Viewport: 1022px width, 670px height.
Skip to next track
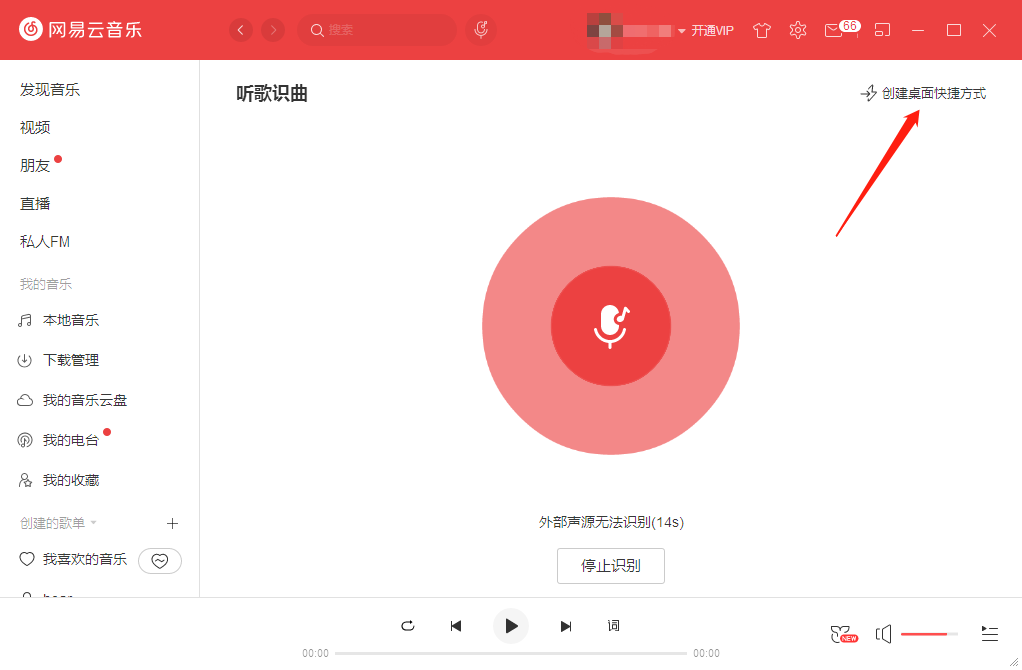coord(566,626)
